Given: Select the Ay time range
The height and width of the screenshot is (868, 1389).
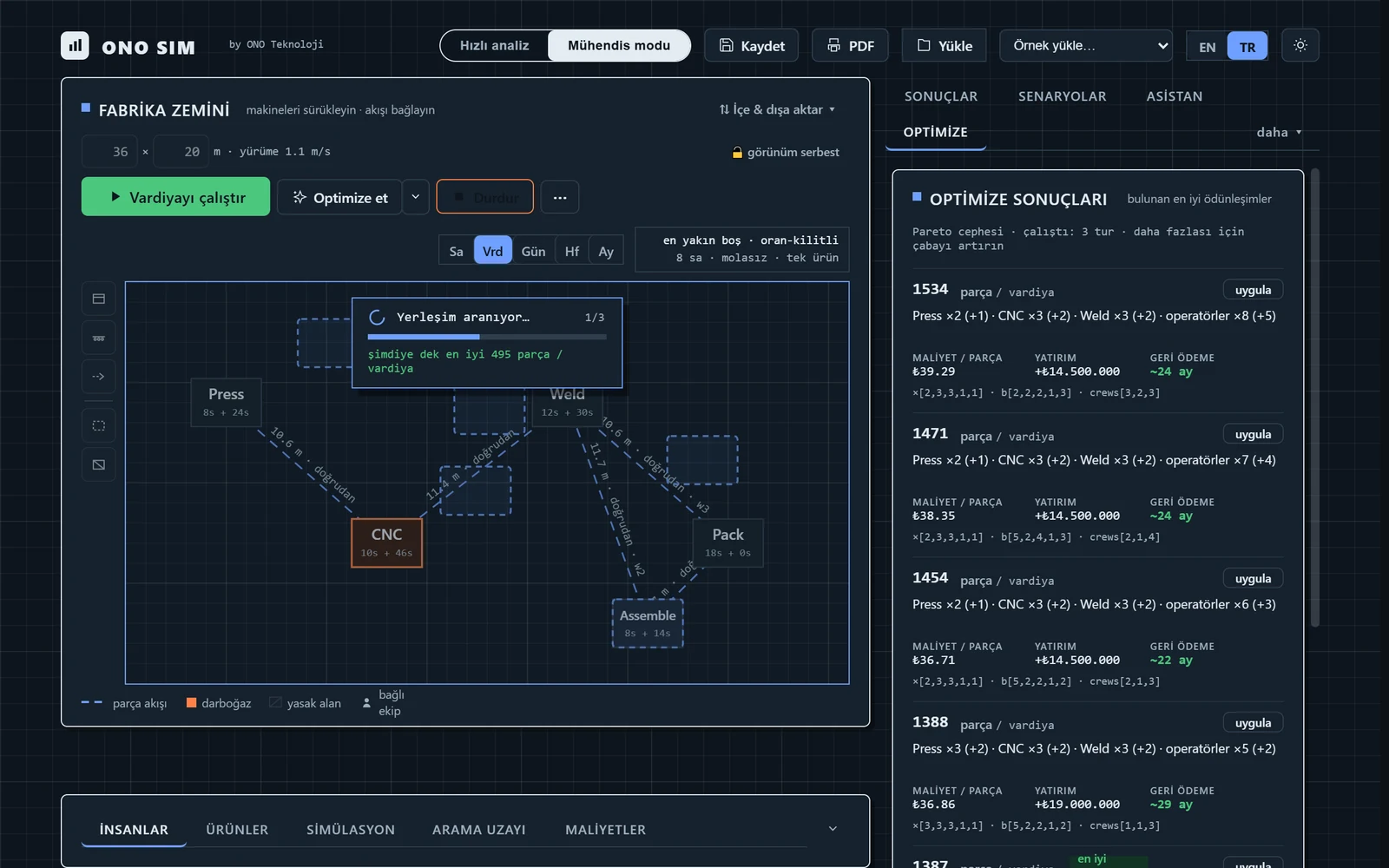Looking at the screenshot, I should [606, 251].
